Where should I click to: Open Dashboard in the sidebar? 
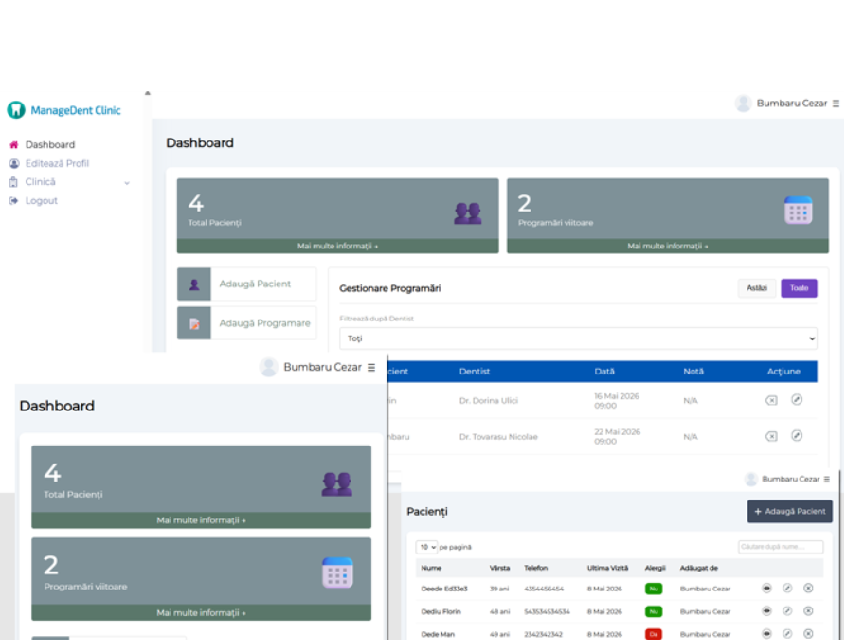50,144
